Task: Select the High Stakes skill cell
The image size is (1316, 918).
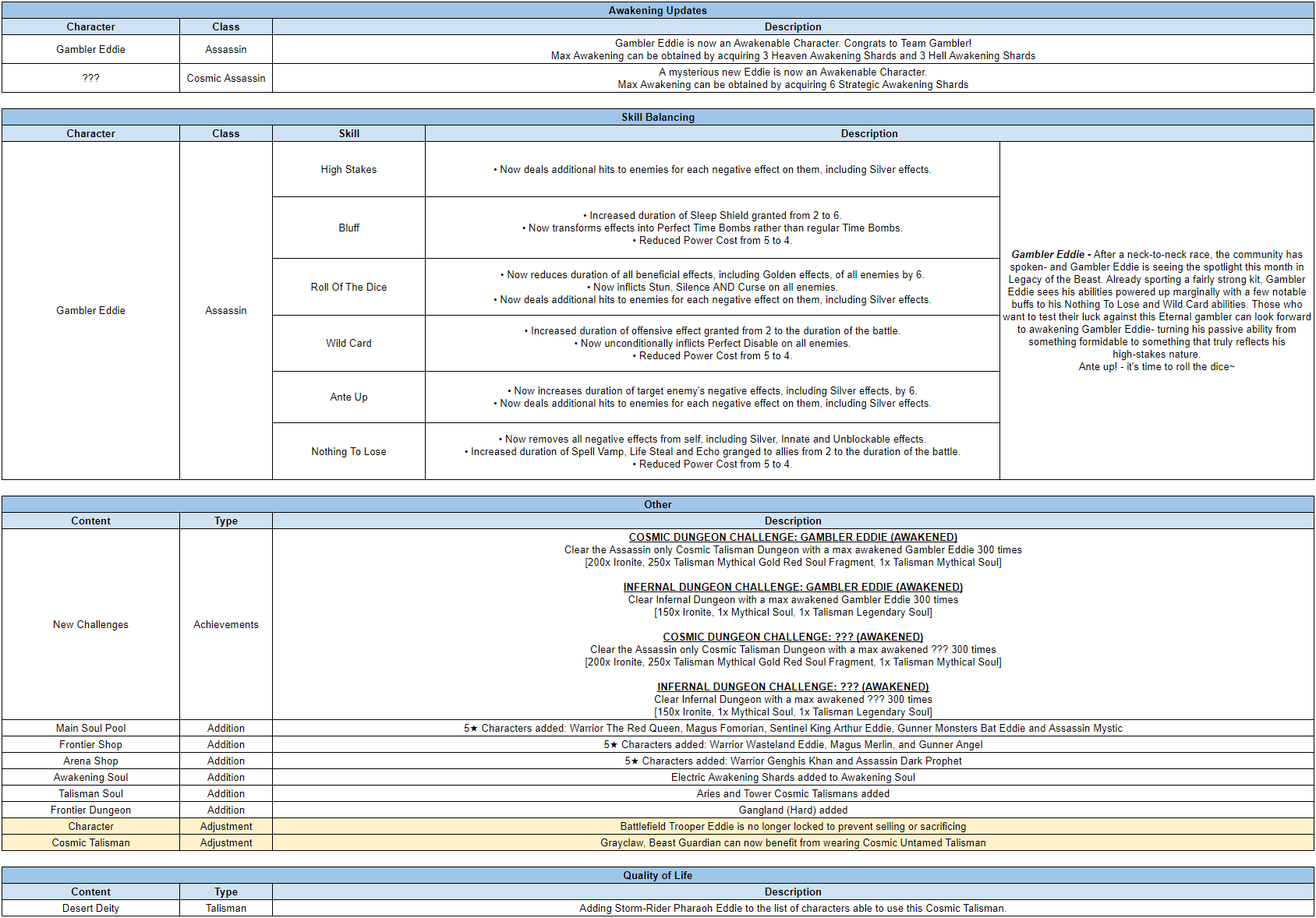Action: (x=348, y=169)
